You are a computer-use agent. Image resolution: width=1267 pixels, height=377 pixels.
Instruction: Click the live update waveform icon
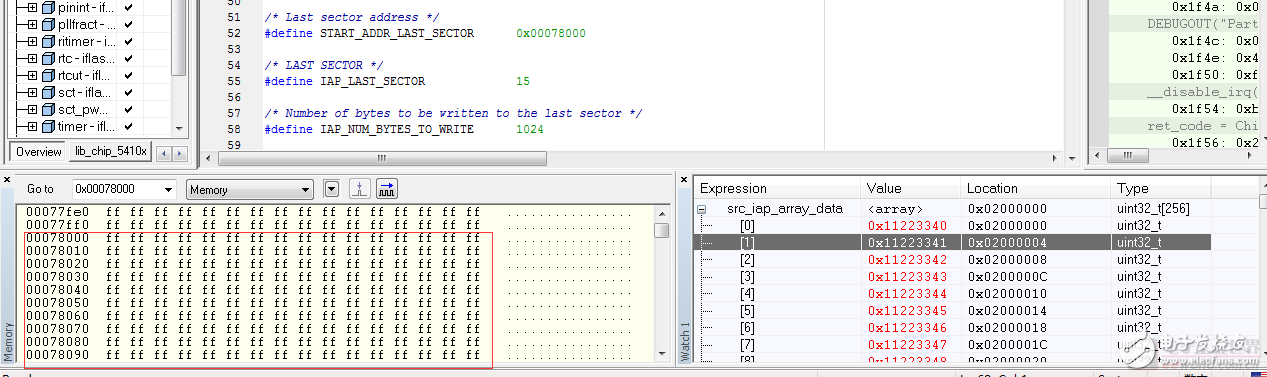click(387, 189)
